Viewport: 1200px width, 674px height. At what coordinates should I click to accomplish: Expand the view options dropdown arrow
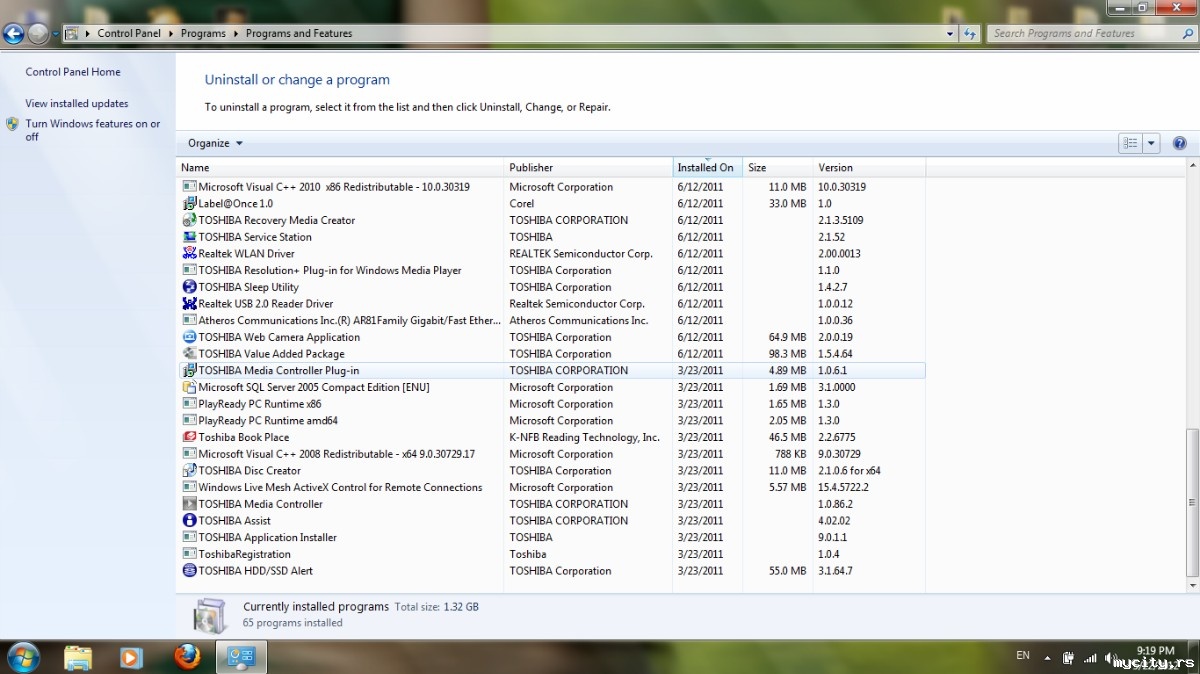[x=1151, y=143]
